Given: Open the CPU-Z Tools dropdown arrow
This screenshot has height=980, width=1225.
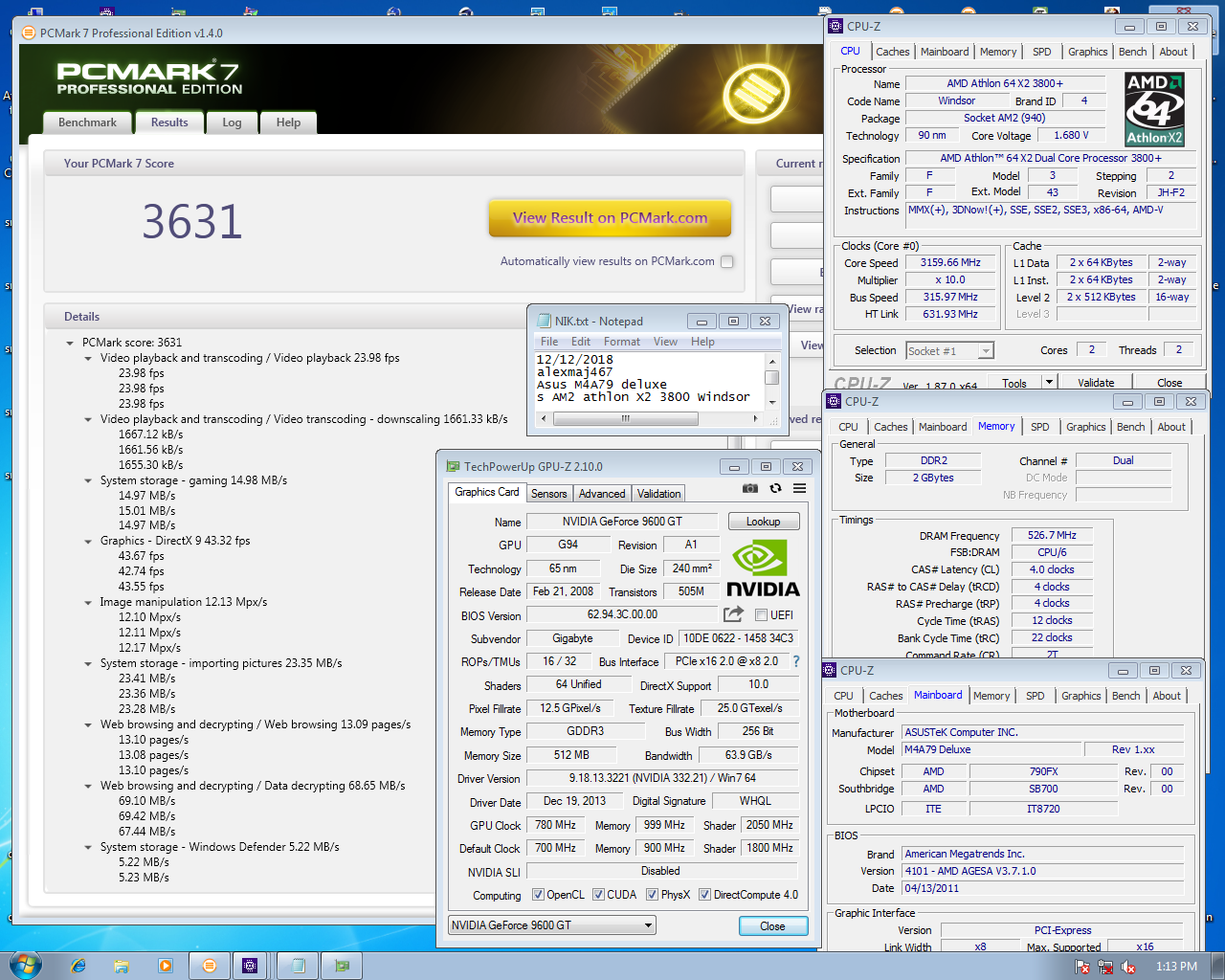Looking at the screenshot, I should [1049, 383].
